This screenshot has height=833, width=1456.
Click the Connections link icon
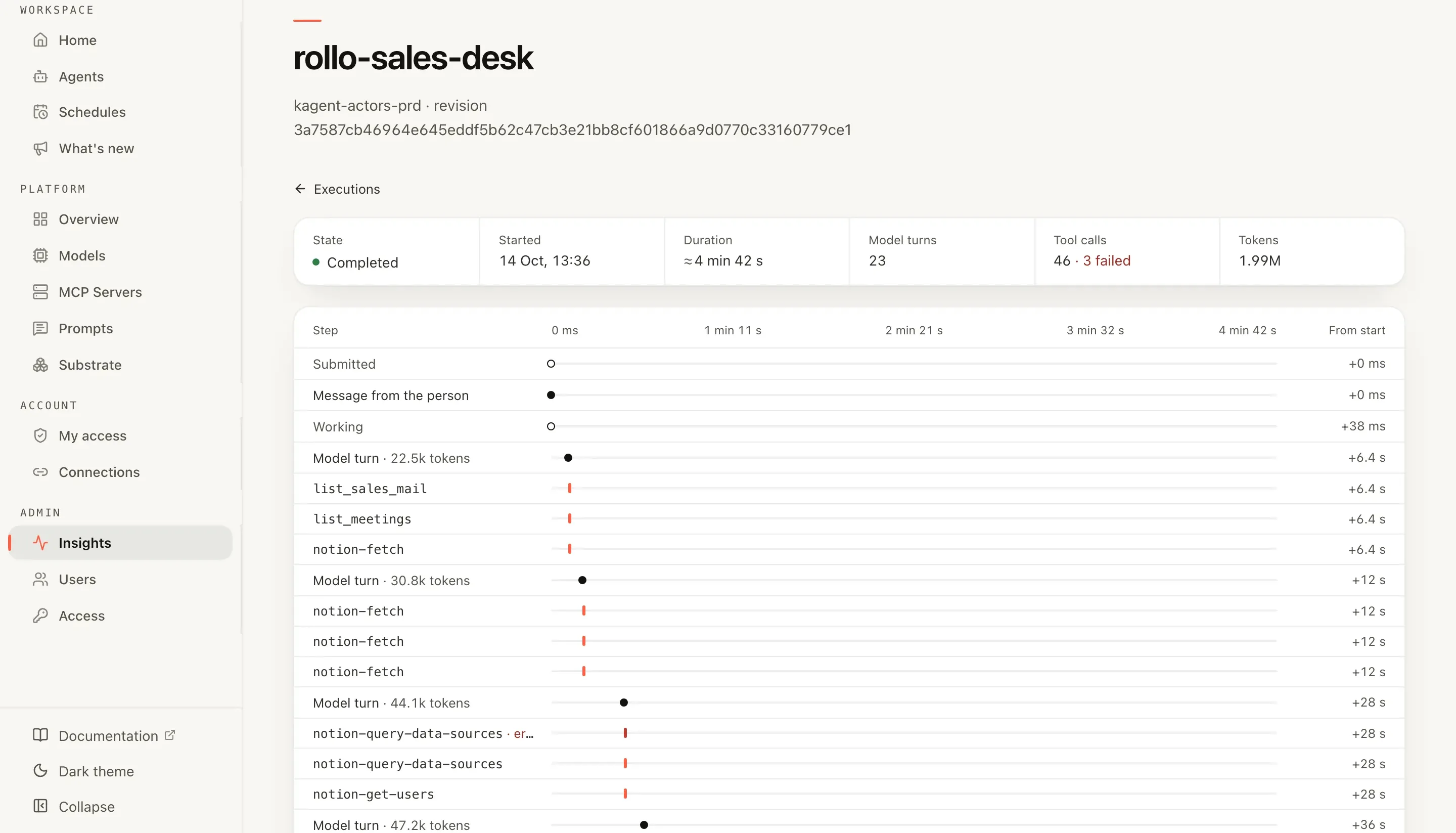coord(40,472)
